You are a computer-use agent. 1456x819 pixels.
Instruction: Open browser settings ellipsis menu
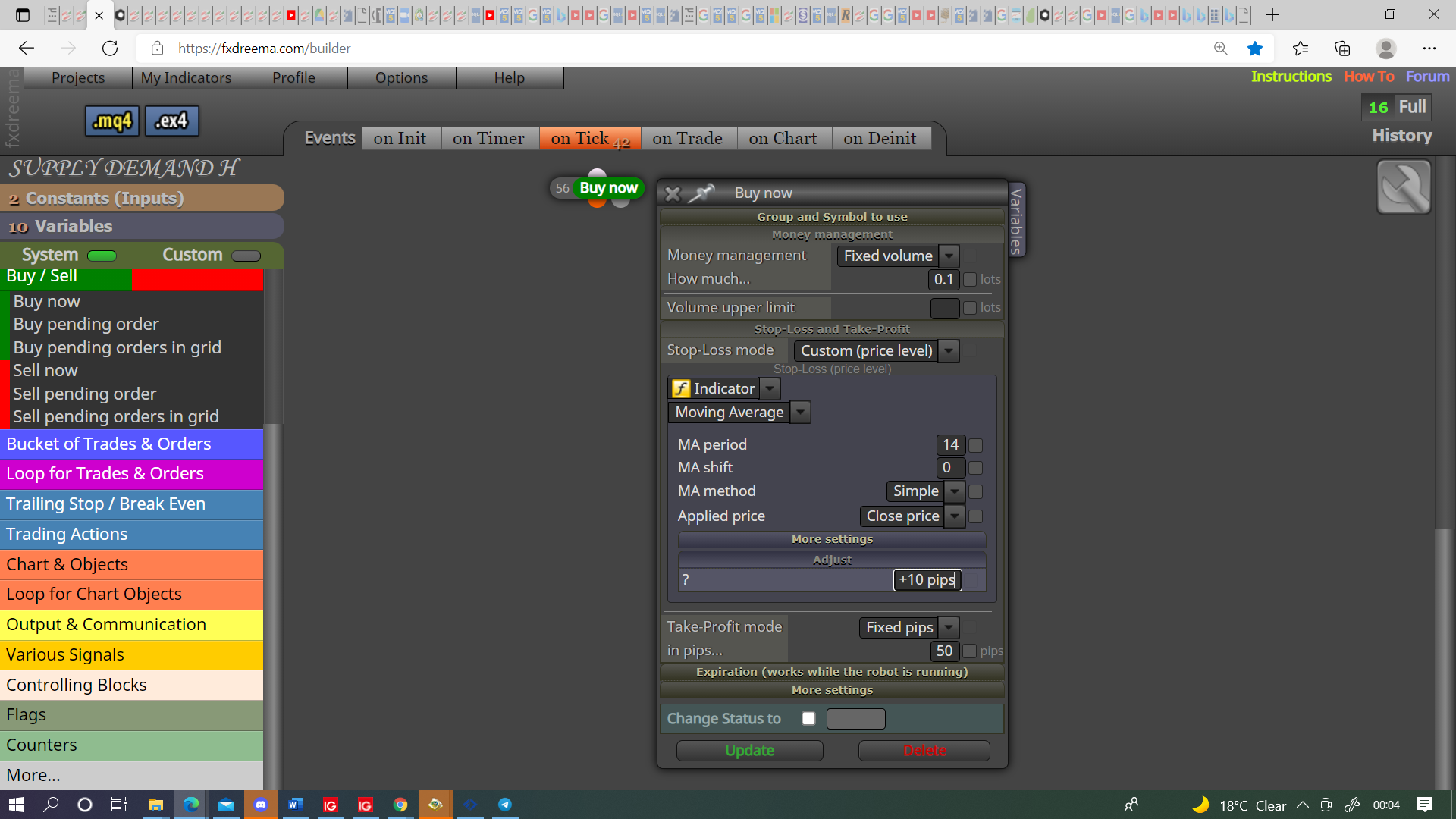pyautogui.click(x=1429, y=49)
